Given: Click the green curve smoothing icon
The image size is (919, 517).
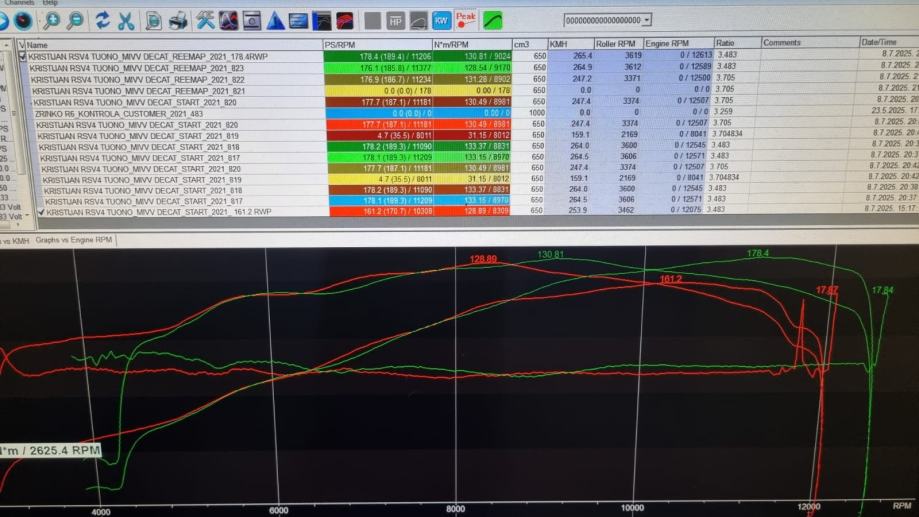Looking at the screenshot, I should [x=493, y=20].
